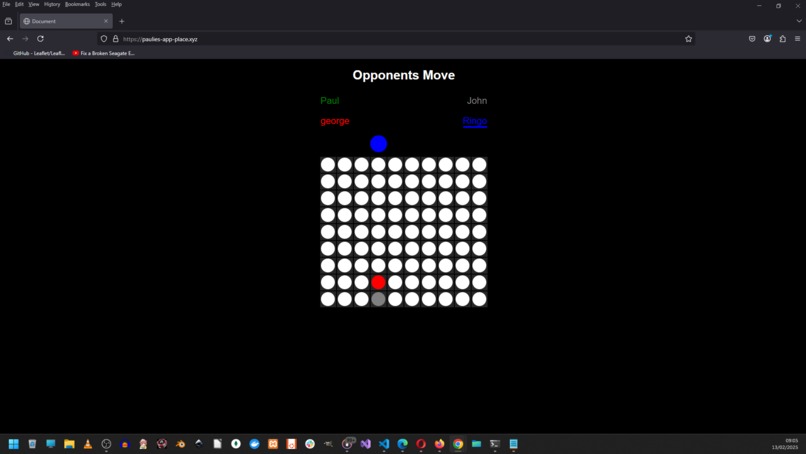
Task: Open the Firefox hamburger application menu
Action: 797,39
